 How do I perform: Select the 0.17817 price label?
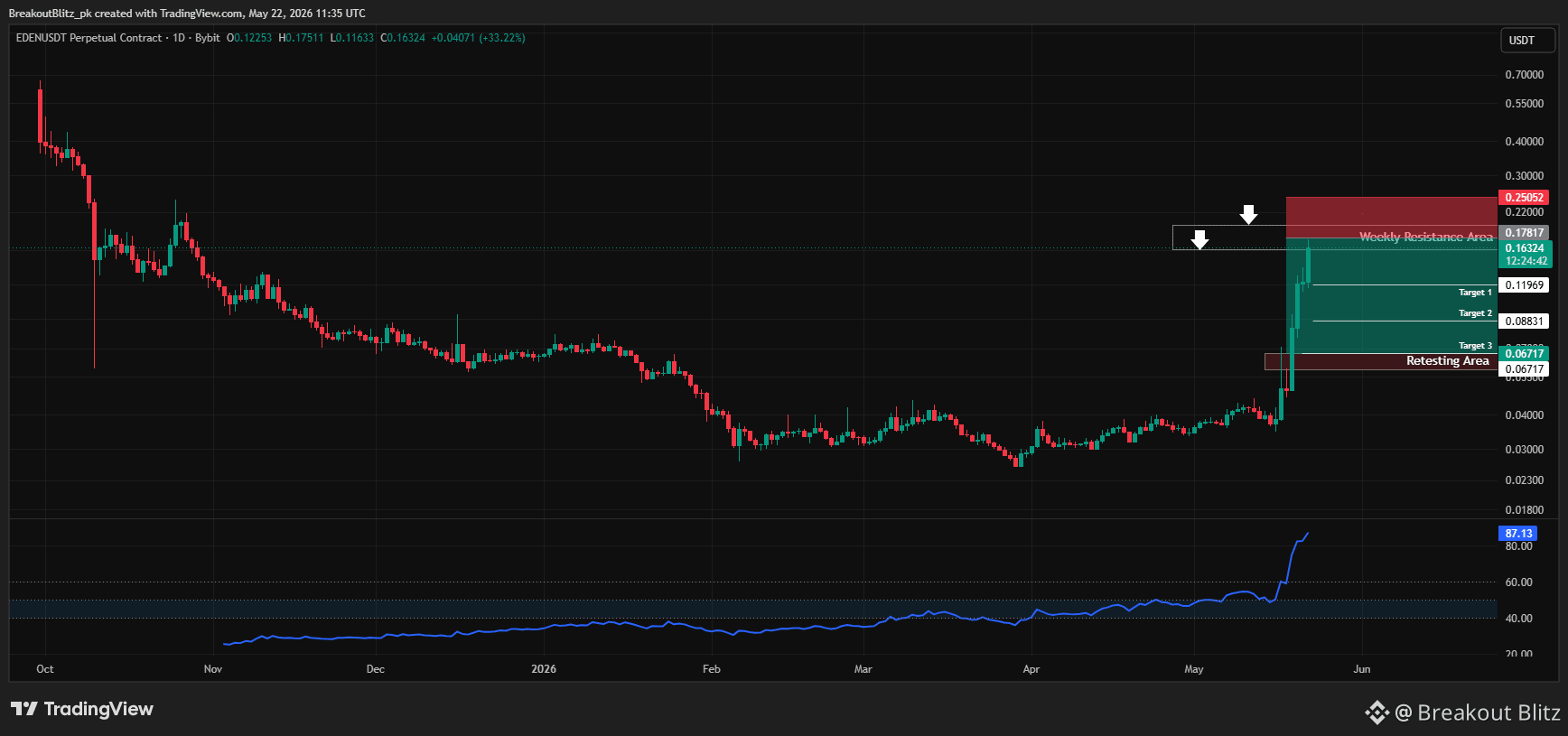tap(1524, 233)
